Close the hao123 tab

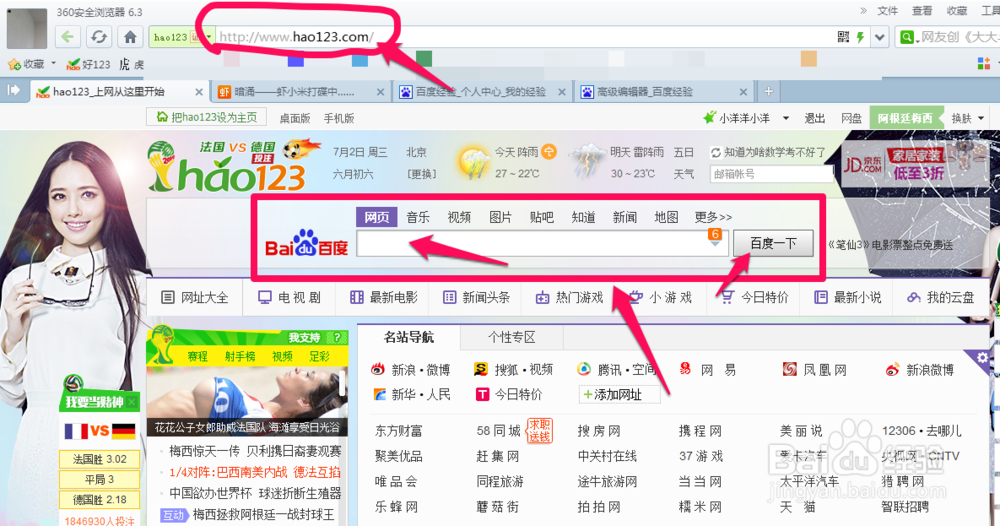tap(198, 92)
